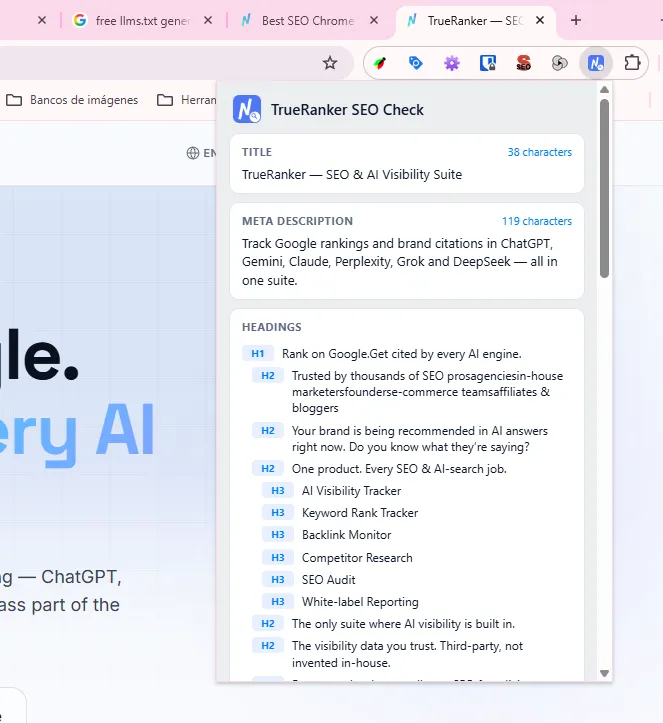This screenshot has height=723, width=663.
Task: Click H3 'Keyword Rank Tracker'
Action: click(360, 513)
